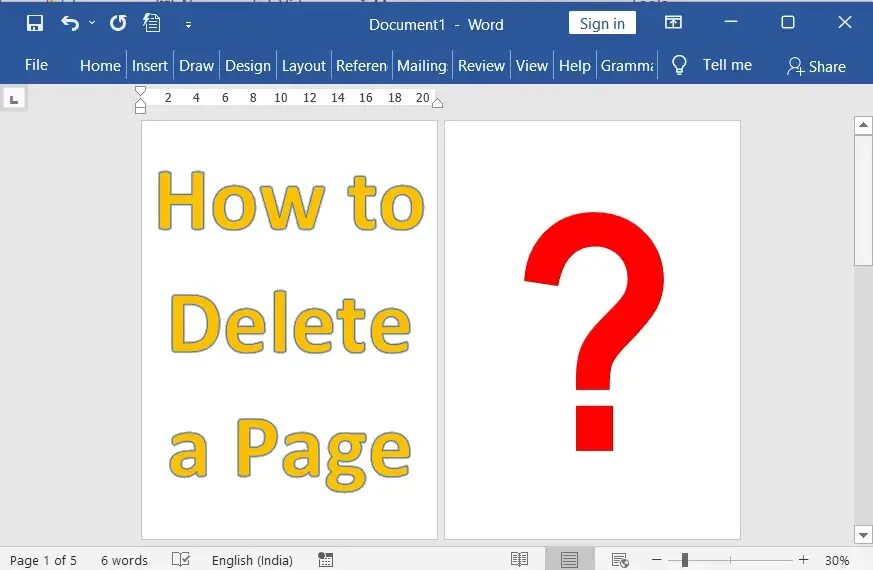This screenshot has height=570, width=873.
Task: Open the Layout tab
Action: coord(303,66)
